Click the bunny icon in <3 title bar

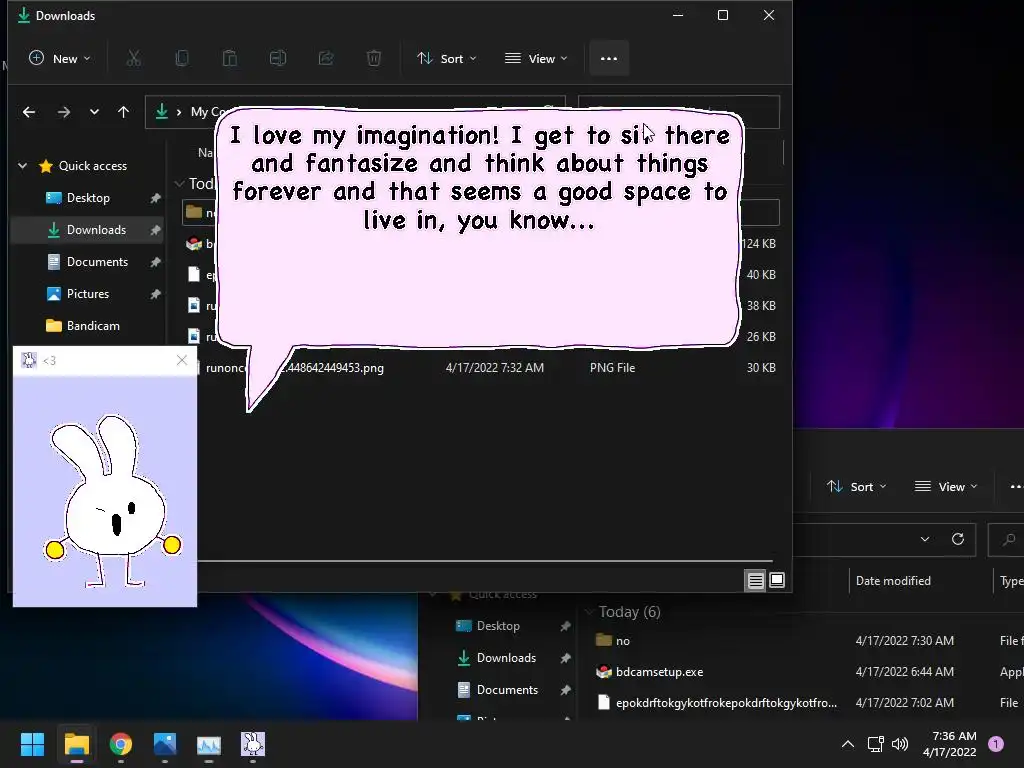[x=29, y=360]
